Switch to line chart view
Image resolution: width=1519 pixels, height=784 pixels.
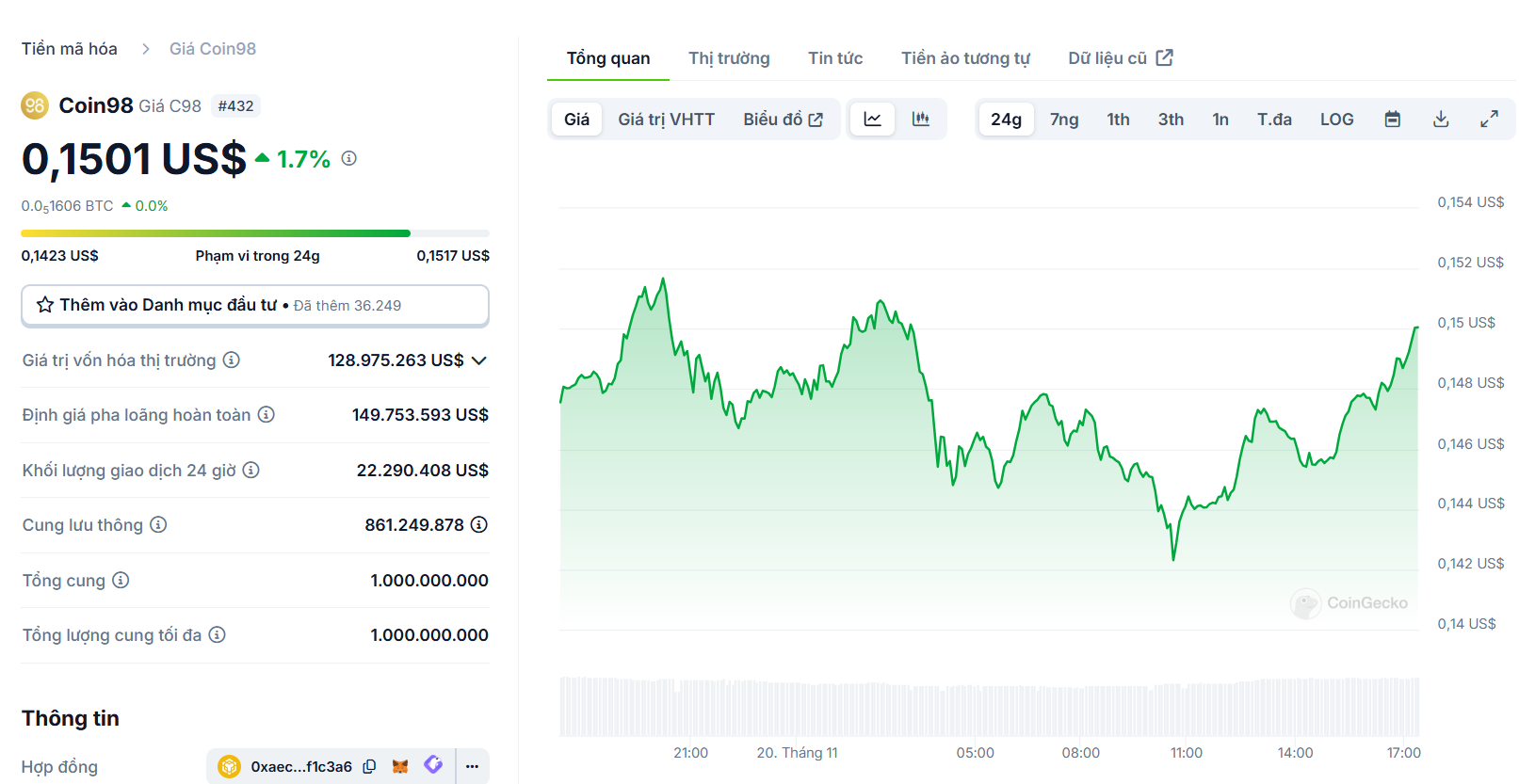[x=873, y=120]
